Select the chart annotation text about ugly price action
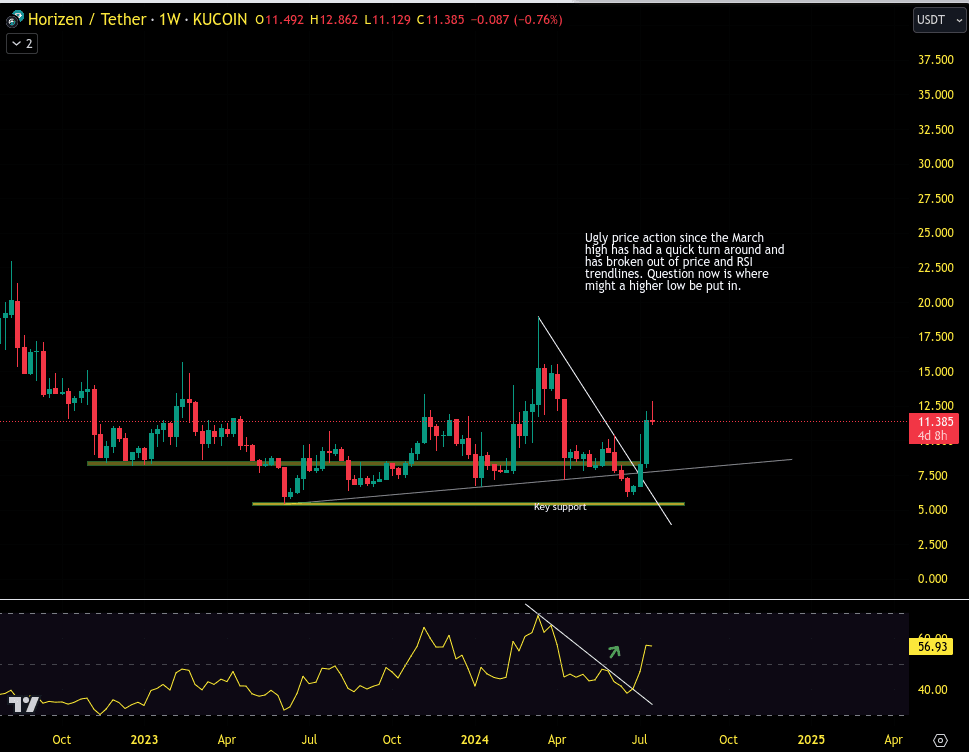The image size is (969, 752). coord(685,261)
